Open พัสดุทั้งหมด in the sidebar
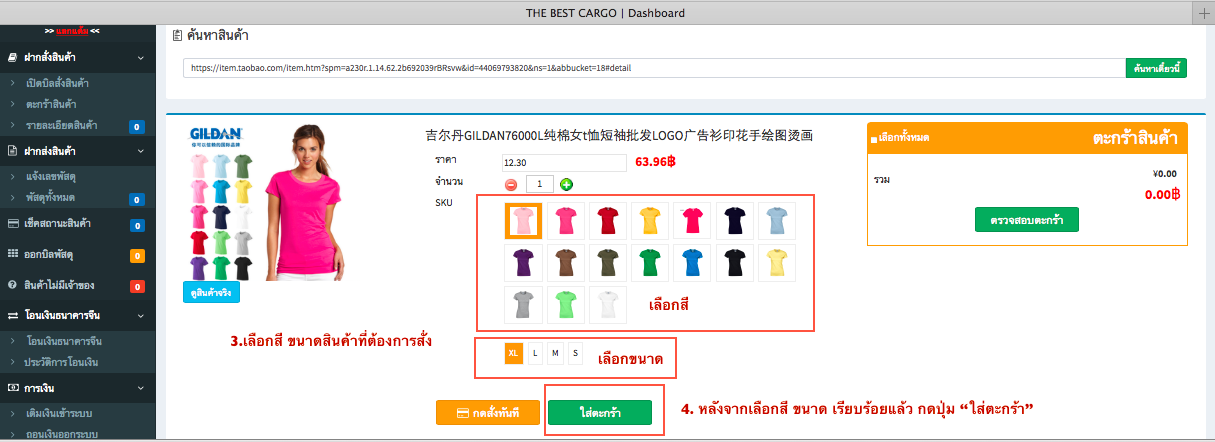This screenshot has height=442, width=1215. point(51,197)
